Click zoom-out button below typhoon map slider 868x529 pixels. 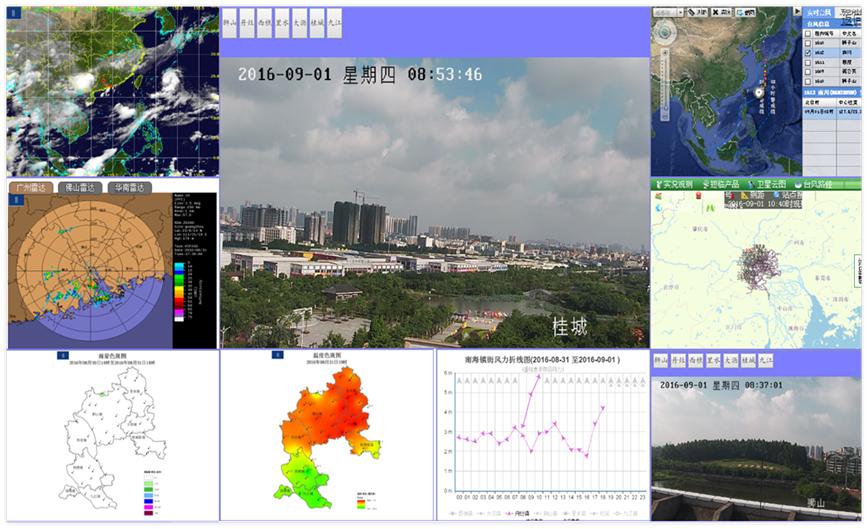click(665, 116)
